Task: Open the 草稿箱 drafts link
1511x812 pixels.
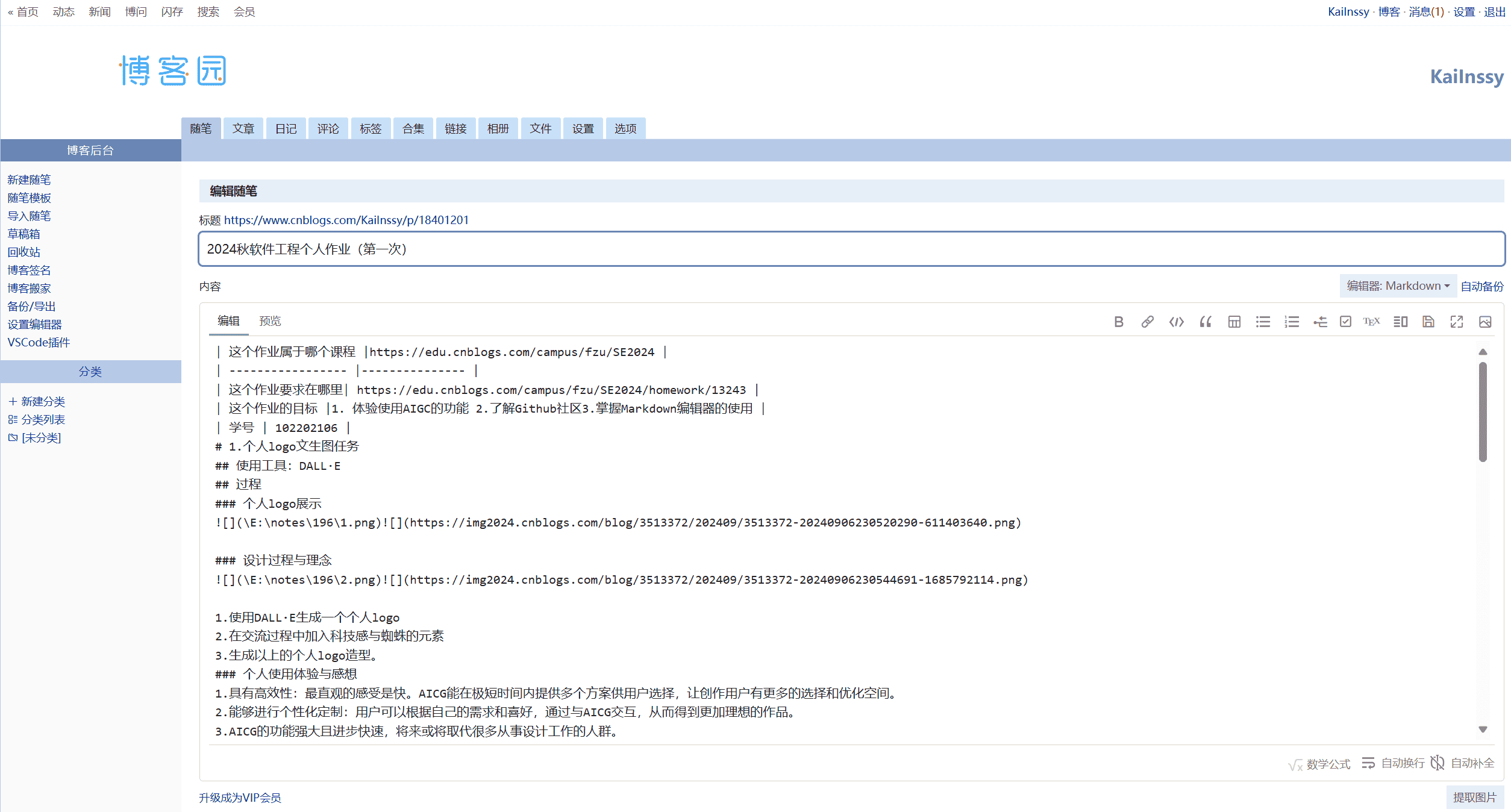Action: tap(23, 234)
